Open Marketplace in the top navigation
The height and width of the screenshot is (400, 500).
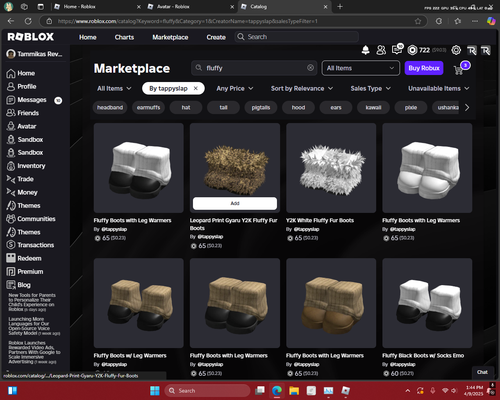coord(170,37)
